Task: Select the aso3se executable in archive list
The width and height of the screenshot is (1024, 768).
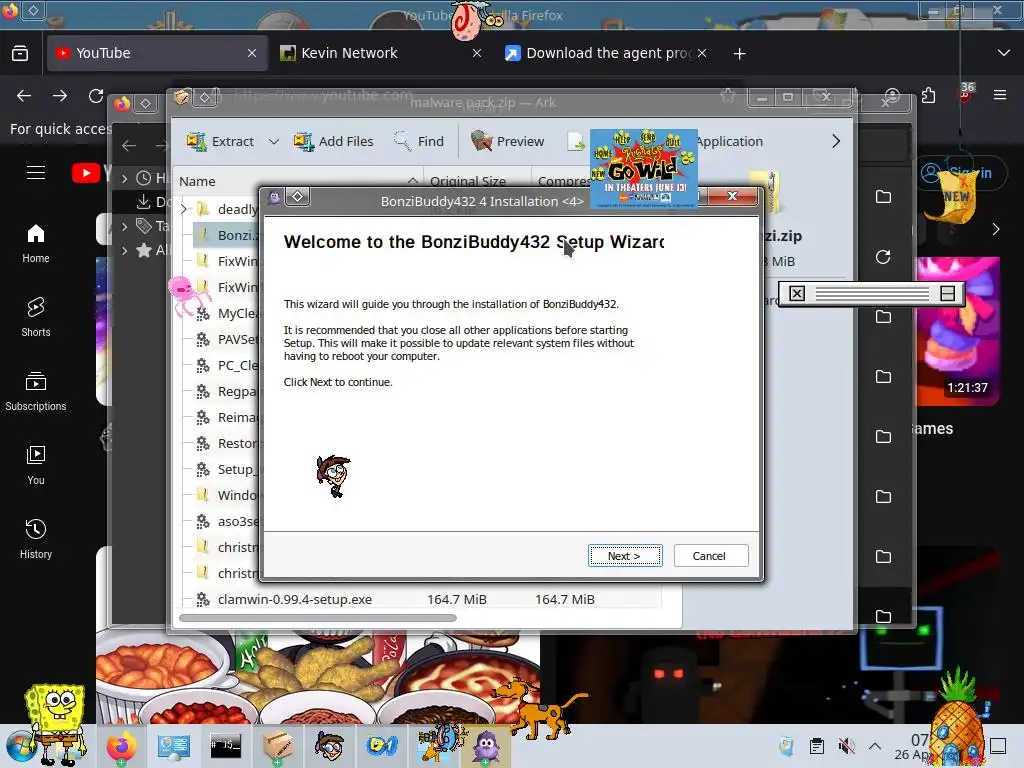Action: [x=227, y=521]
